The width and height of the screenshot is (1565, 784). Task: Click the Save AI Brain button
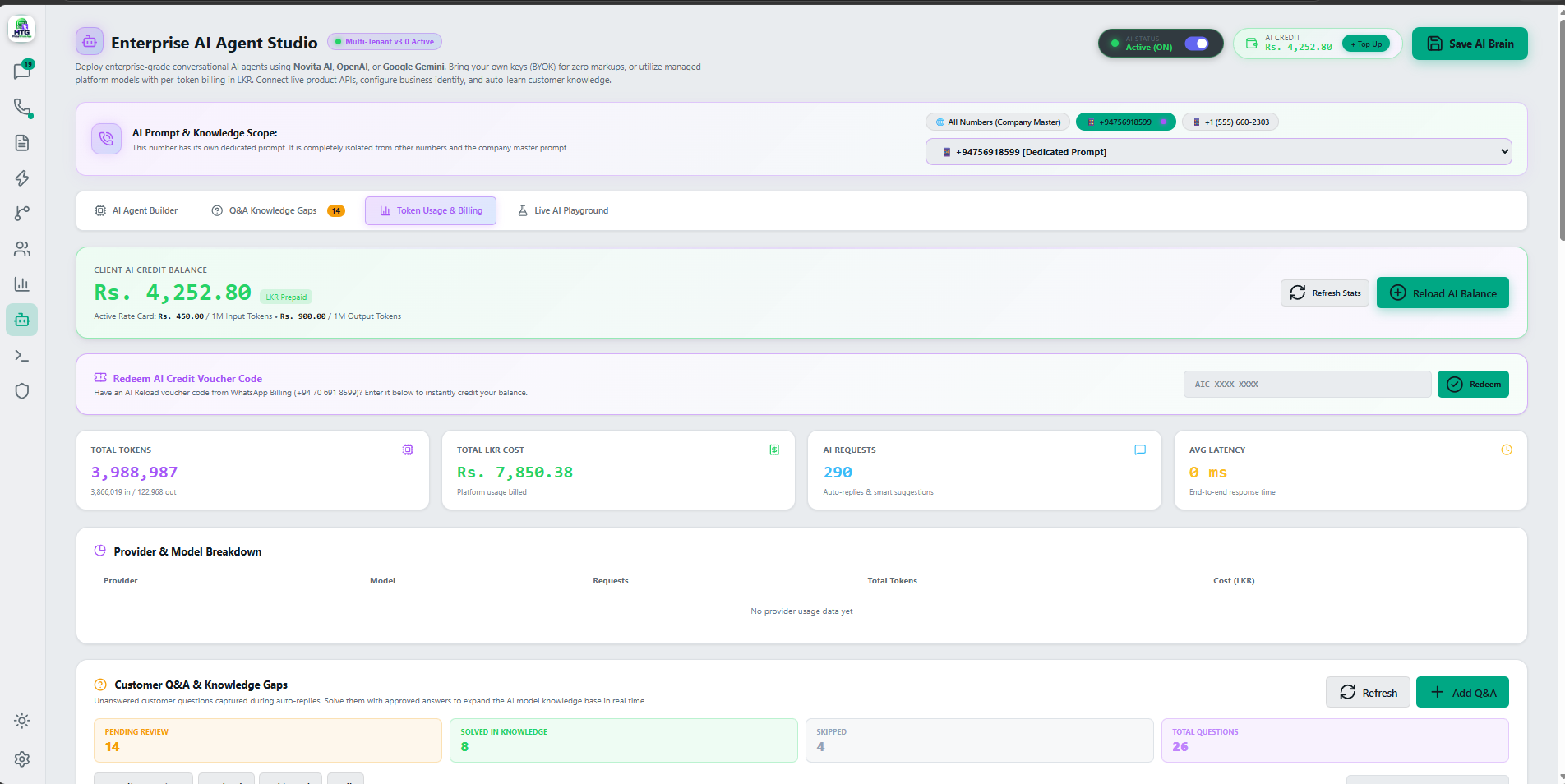click(x=1470, y=44)
